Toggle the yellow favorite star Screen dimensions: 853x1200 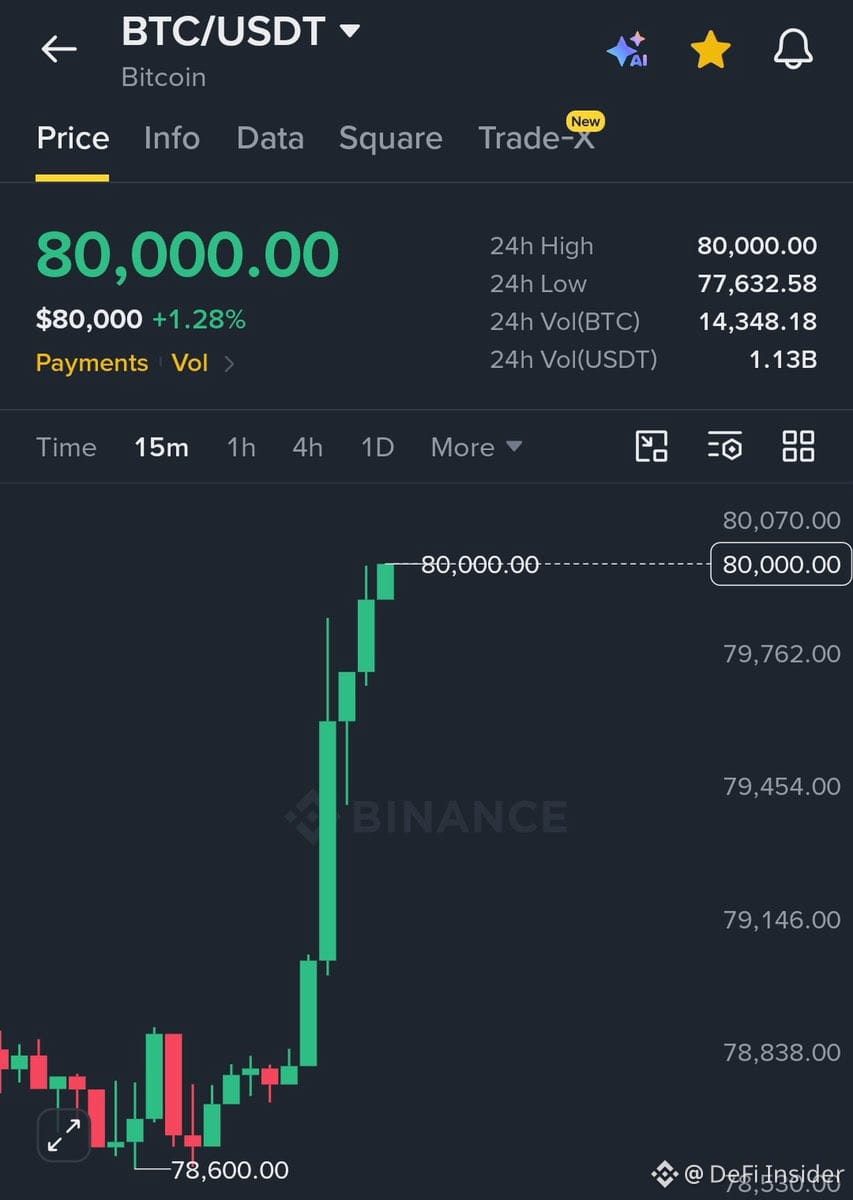[710, 49]
